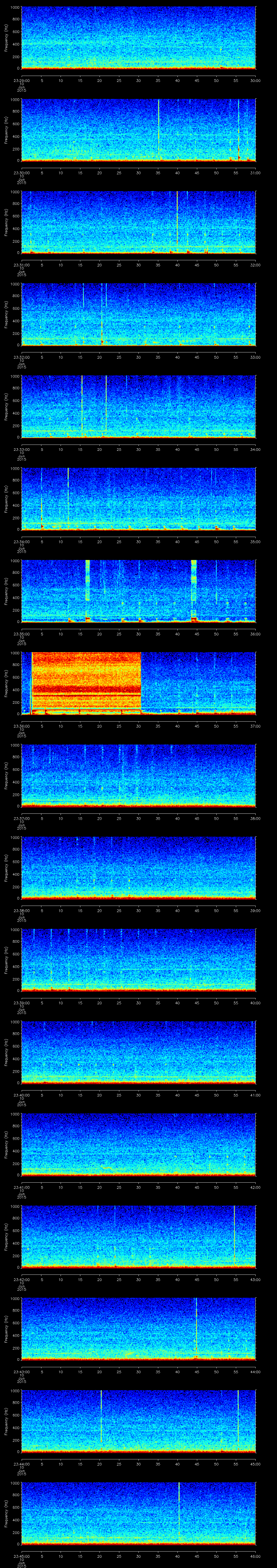Click the "23:39:00" start time label
Screen dimensions: 277x1568
point(21,1003)
